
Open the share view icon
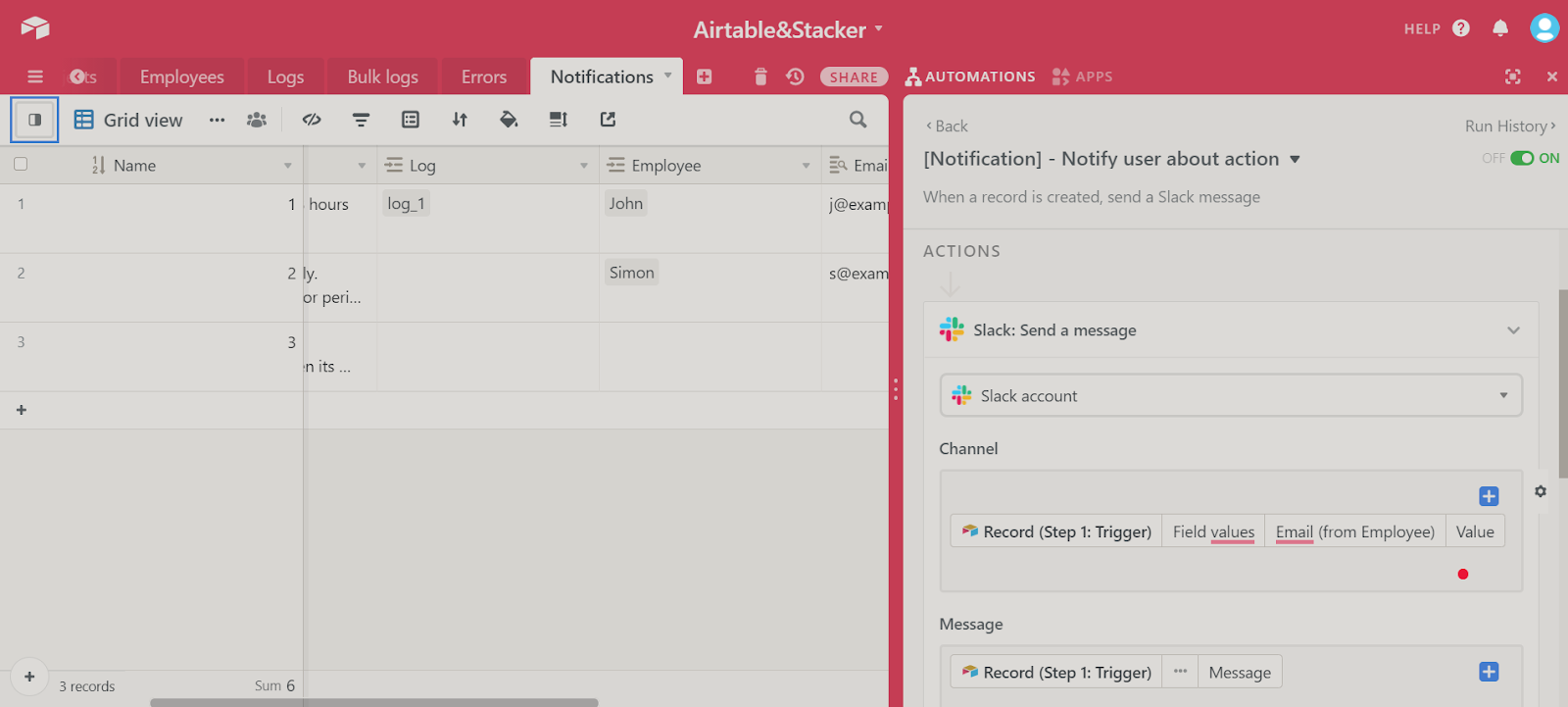coord(608,120)
